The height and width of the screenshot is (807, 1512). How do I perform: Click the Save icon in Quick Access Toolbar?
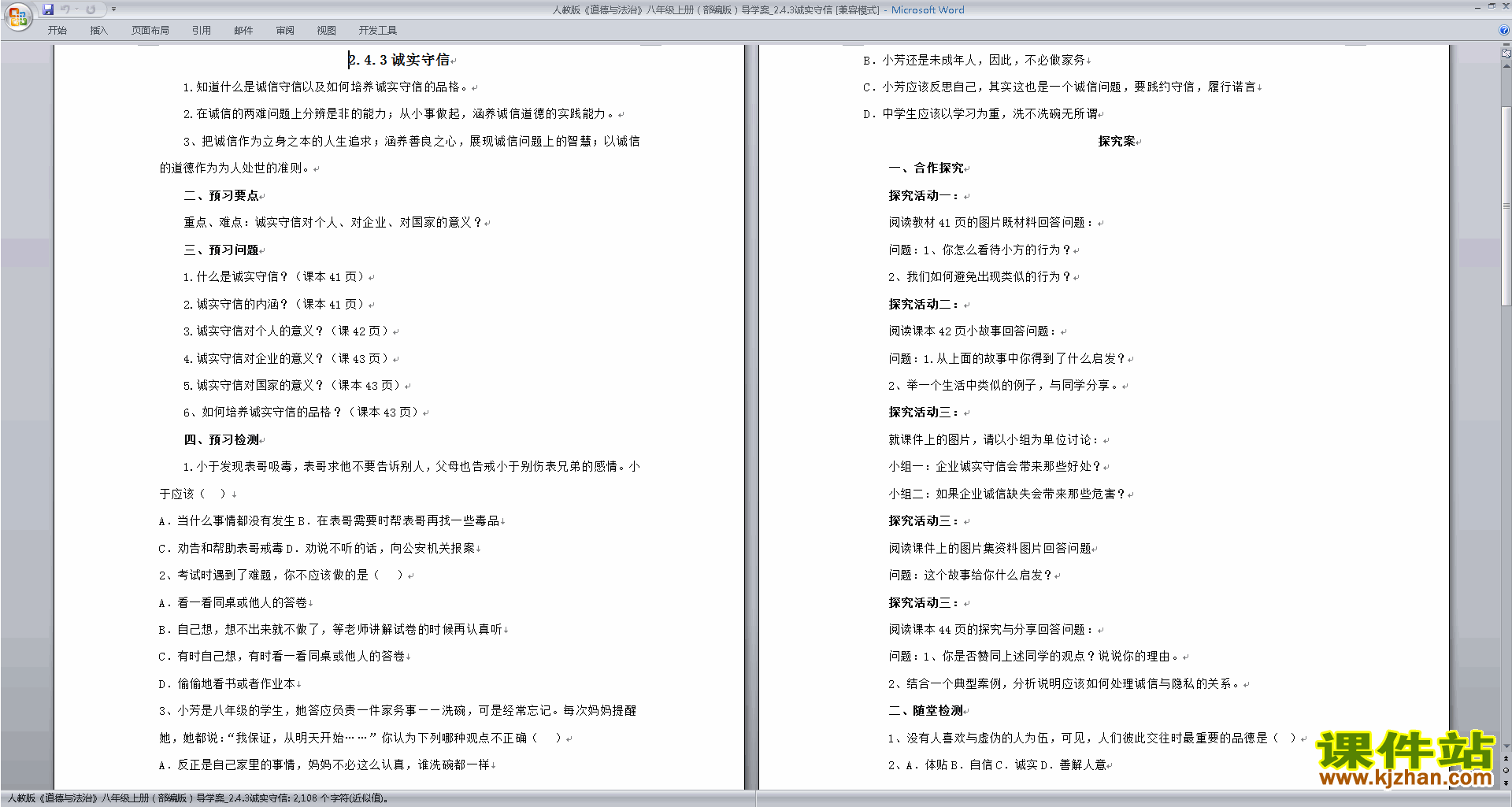(x=48, y=9)
